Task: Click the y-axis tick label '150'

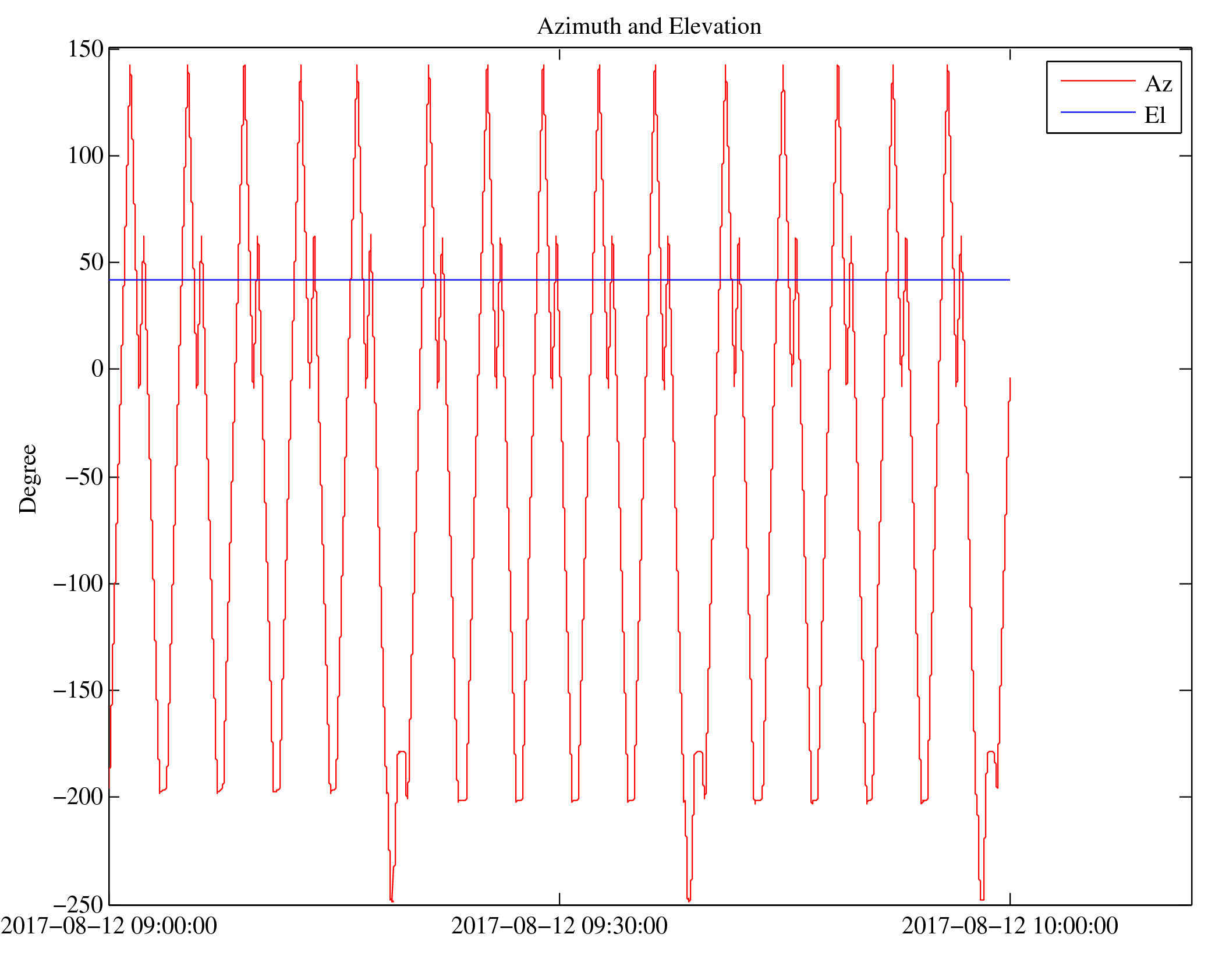Action: (86, 49)
